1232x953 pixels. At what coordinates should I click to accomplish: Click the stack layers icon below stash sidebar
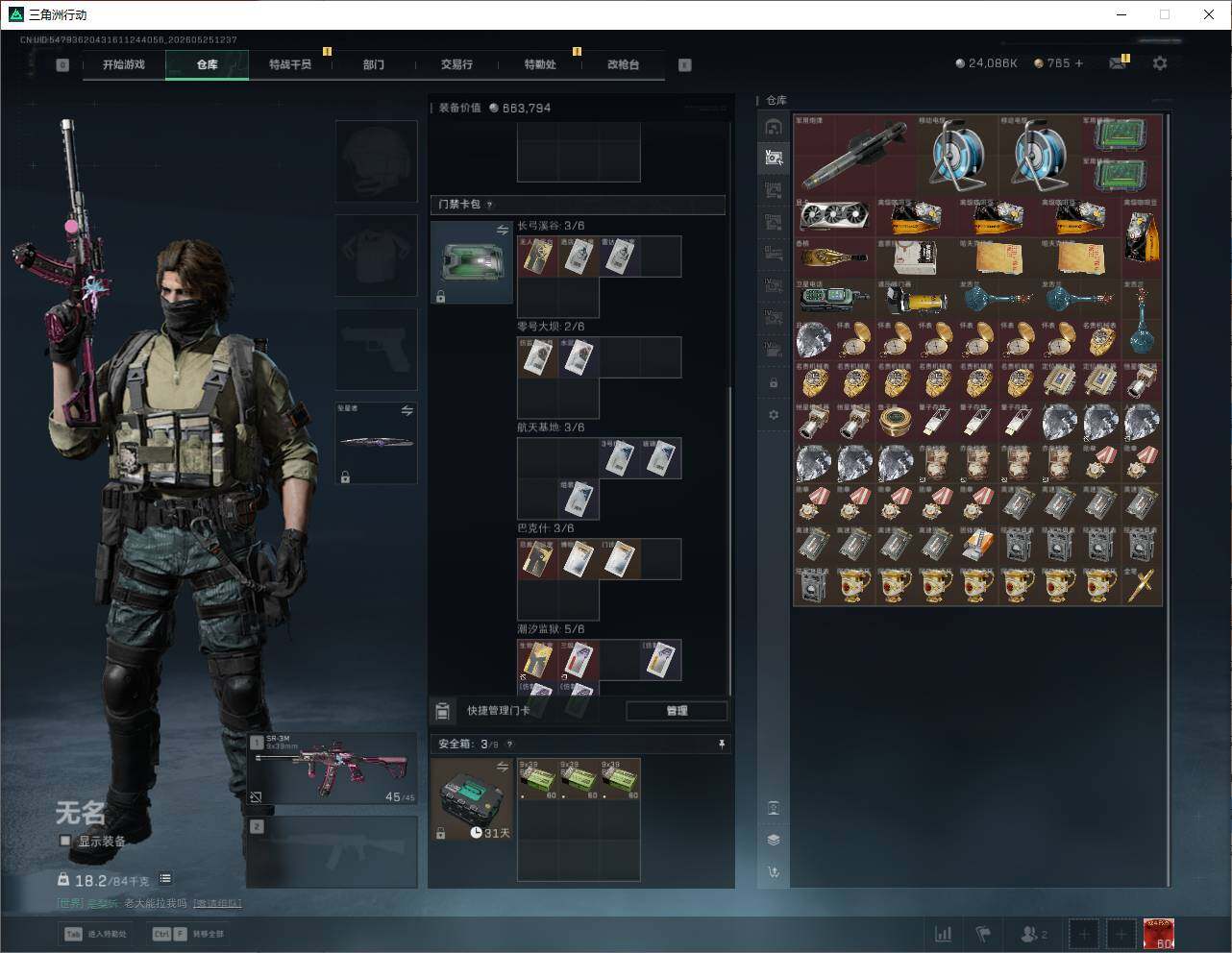click(x=774, y=840)
